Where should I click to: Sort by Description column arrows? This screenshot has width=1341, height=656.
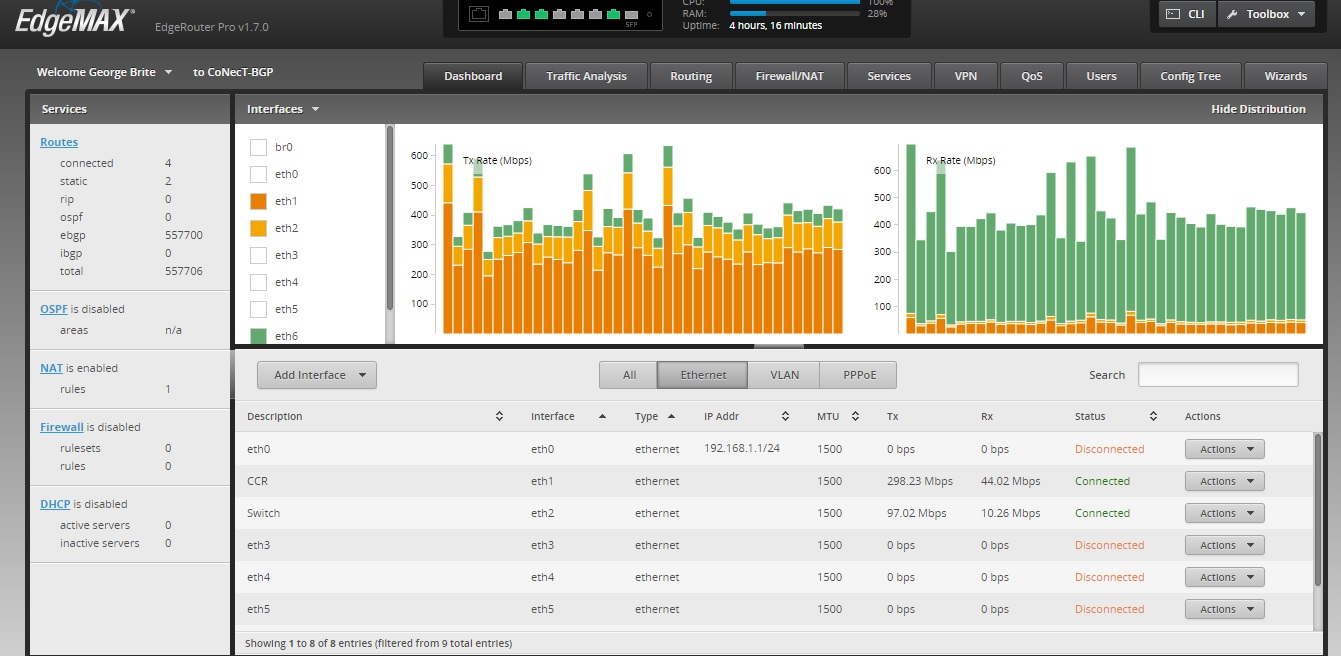(499, 416)
